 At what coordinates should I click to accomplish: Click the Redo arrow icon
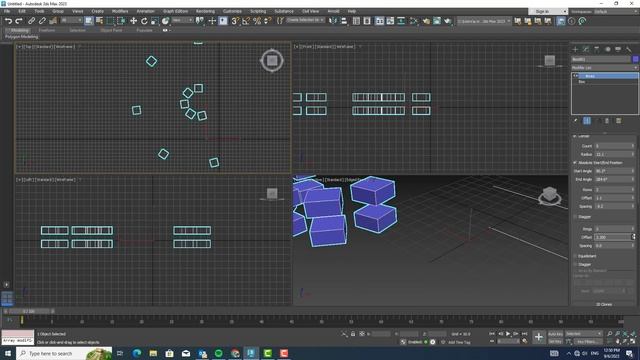[19, 21]
